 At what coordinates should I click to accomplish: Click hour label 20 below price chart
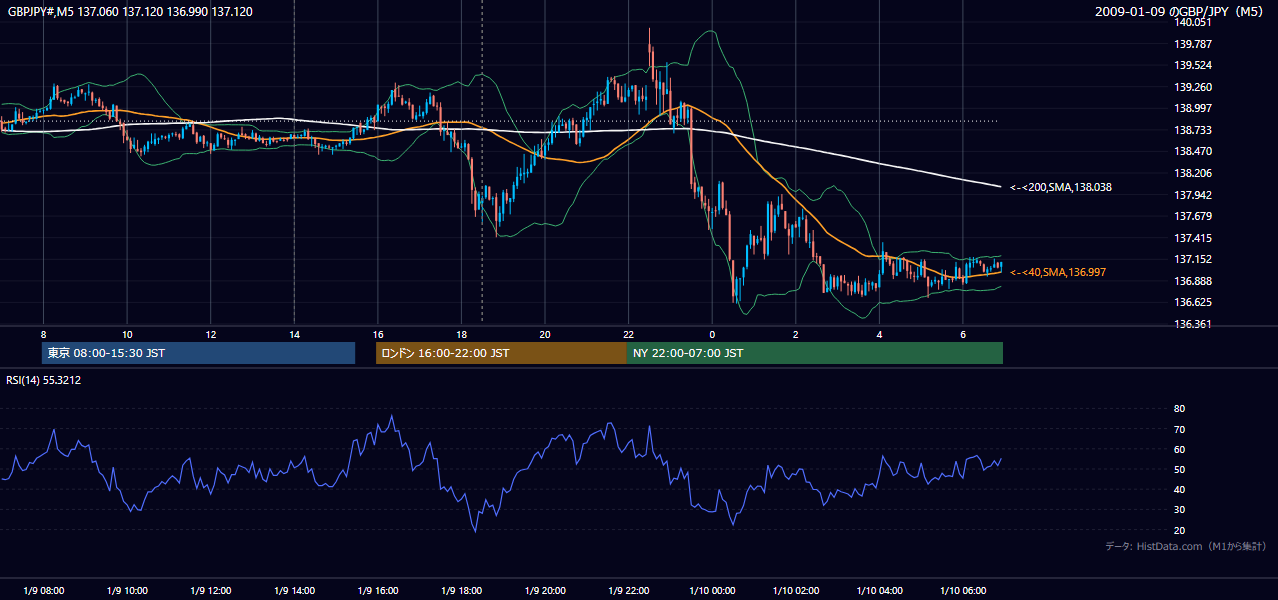545,334
